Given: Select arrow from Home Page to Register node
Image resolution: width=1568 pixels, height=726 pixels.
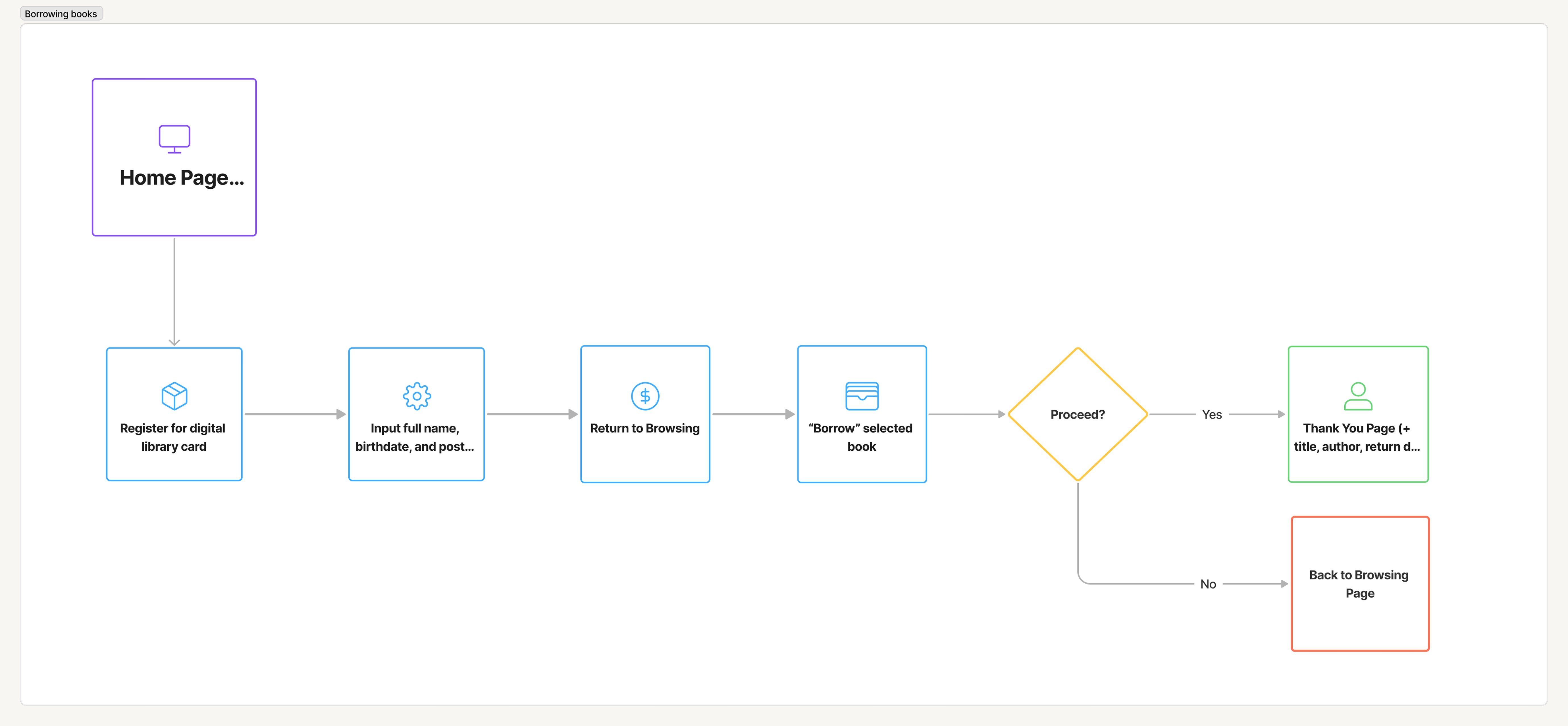Looking at the screenshot, I should click(x=174, y=291).
